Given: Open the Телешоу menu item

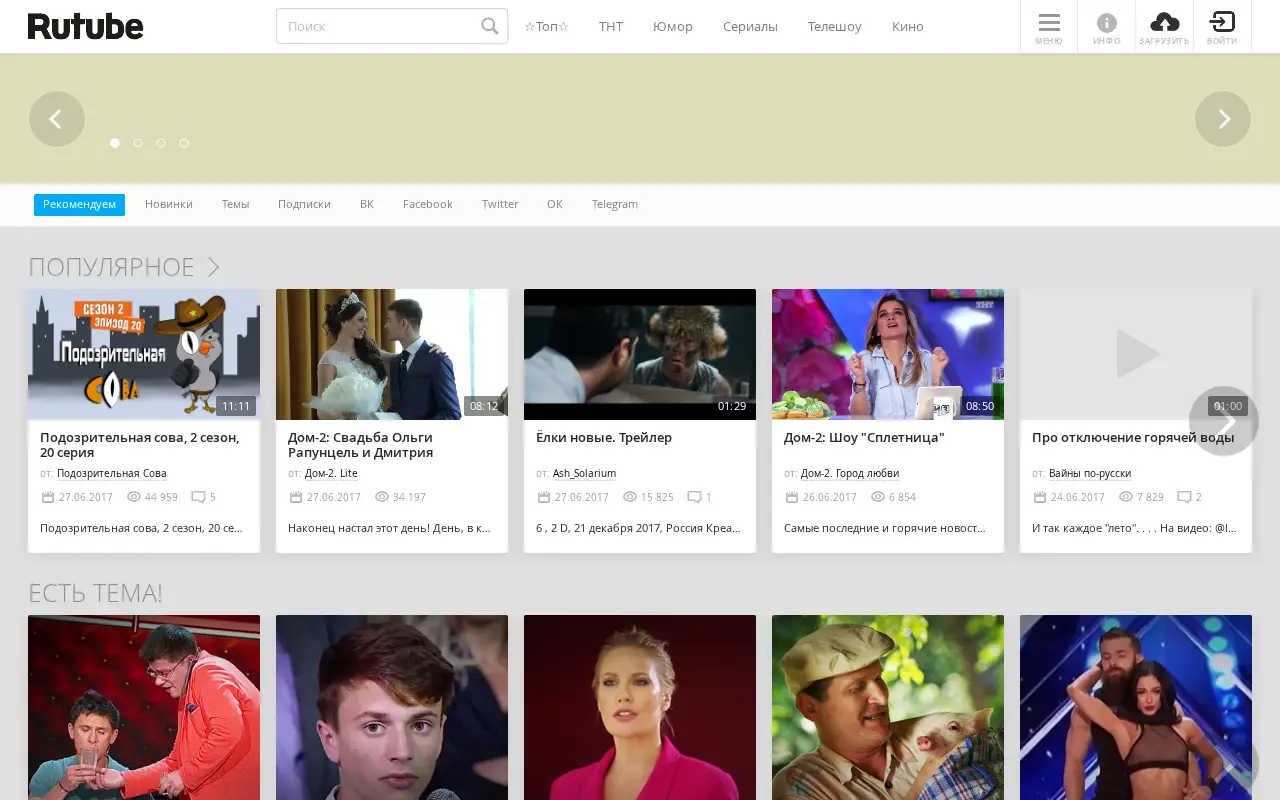Looking at the screenshot, I should (835, 27).
